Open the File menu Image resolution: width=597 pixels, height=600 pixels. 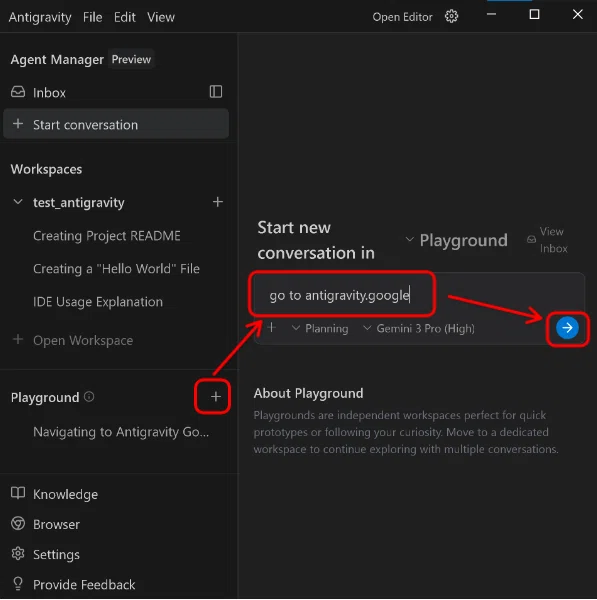pos(93,17)
